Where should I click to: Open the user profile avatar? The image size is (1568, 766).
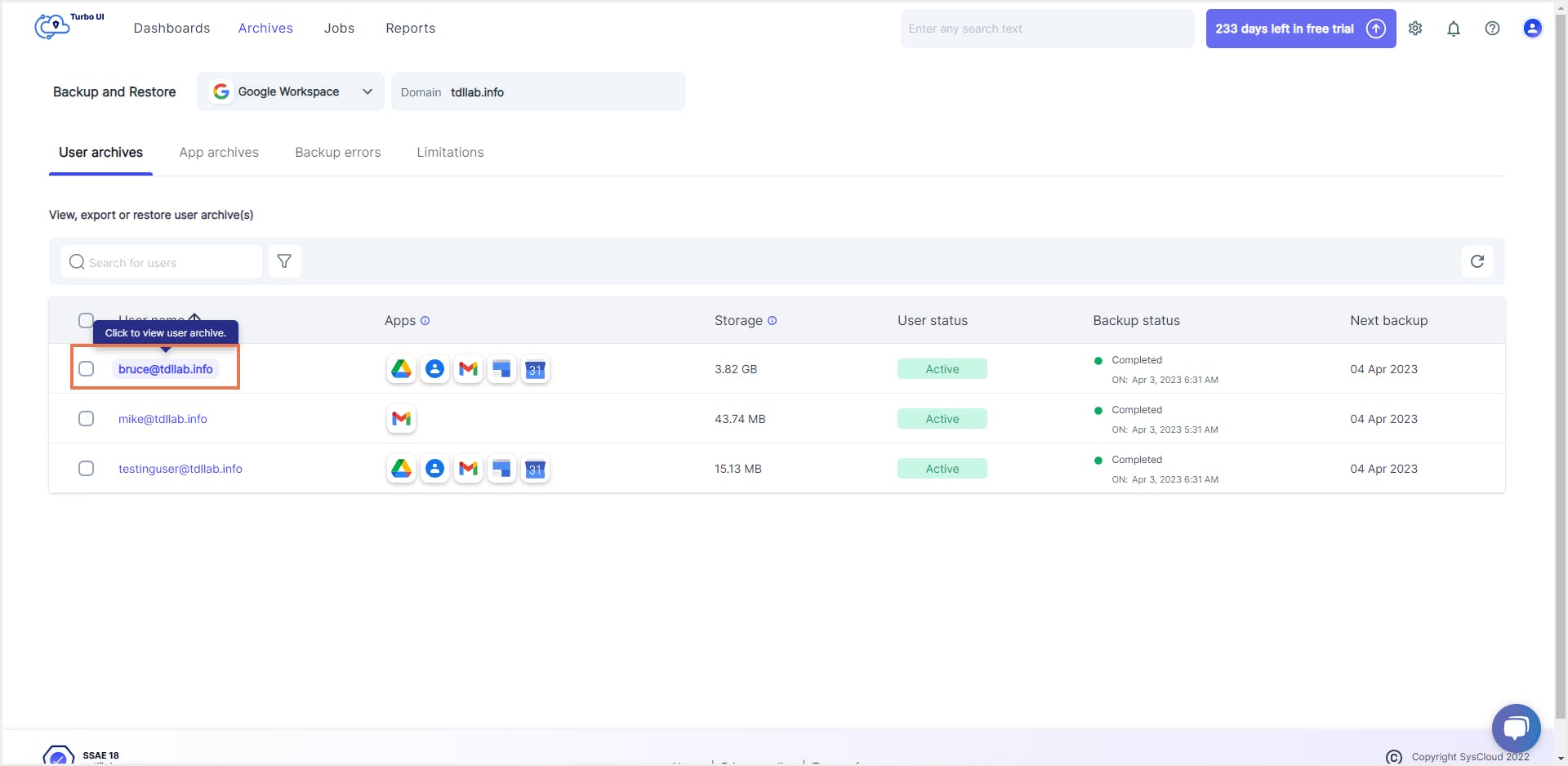tap(1532, 29)
